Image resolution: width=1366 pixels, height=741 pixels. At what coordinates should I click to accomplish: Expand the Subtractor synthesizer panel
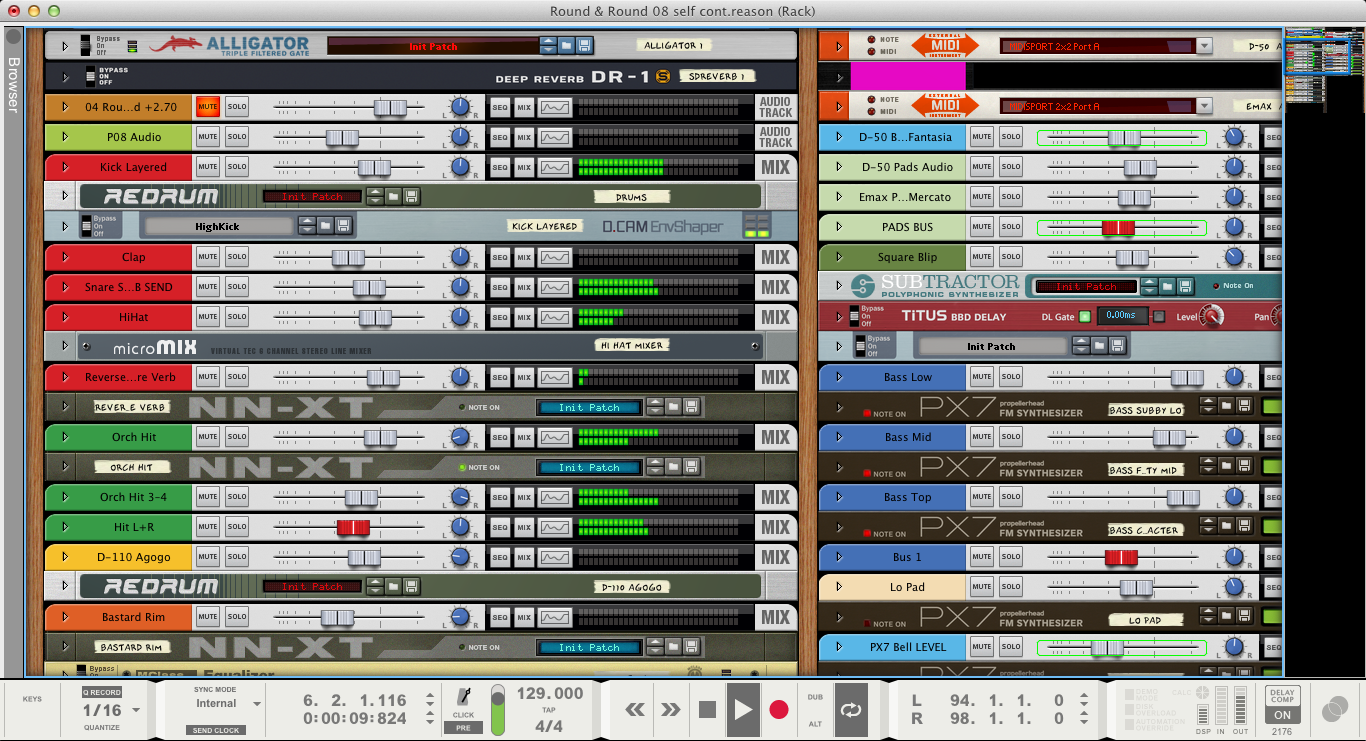point(839,287)
